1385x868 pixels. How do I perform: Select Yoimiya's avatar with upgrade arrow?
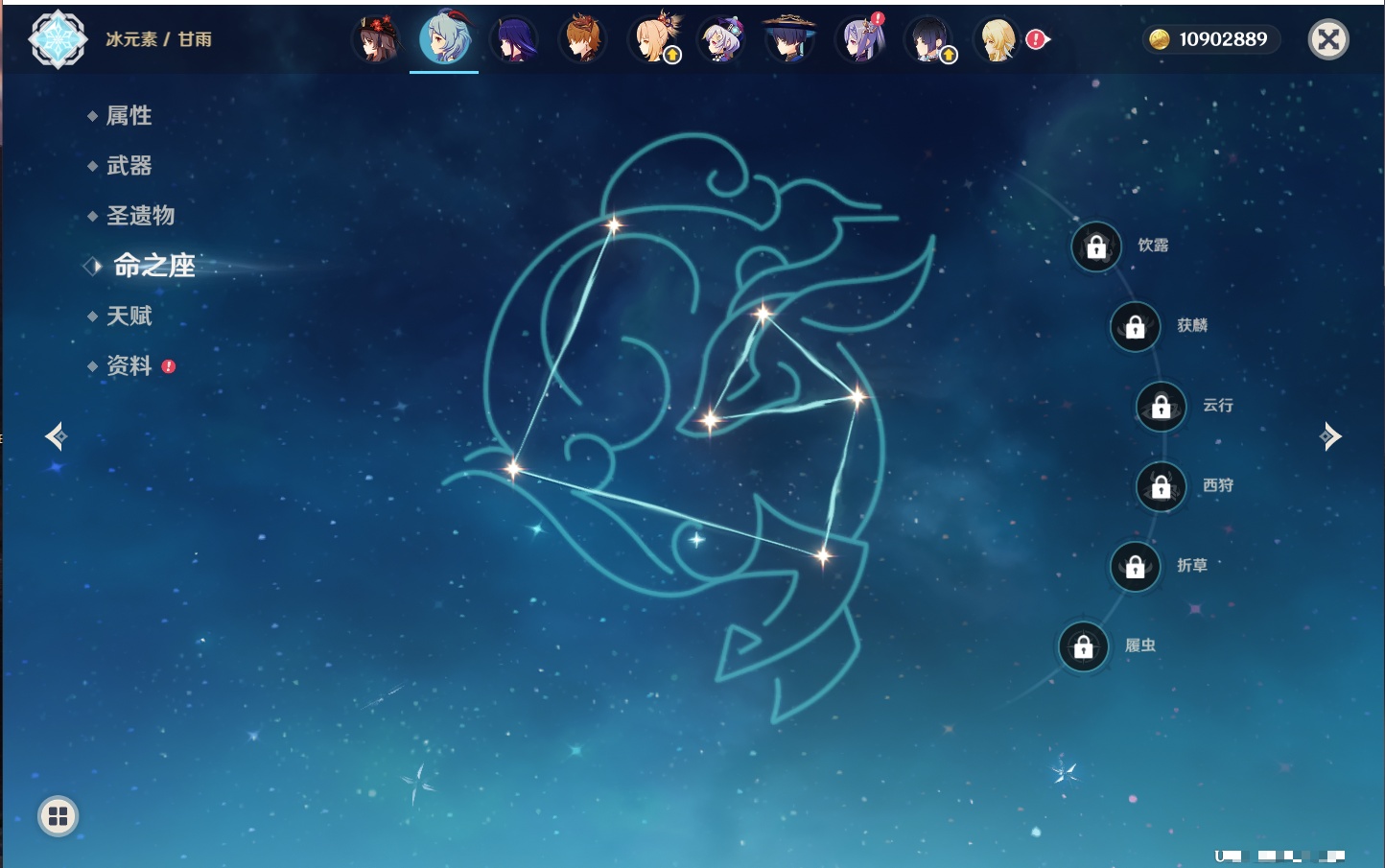coord(654,39)
